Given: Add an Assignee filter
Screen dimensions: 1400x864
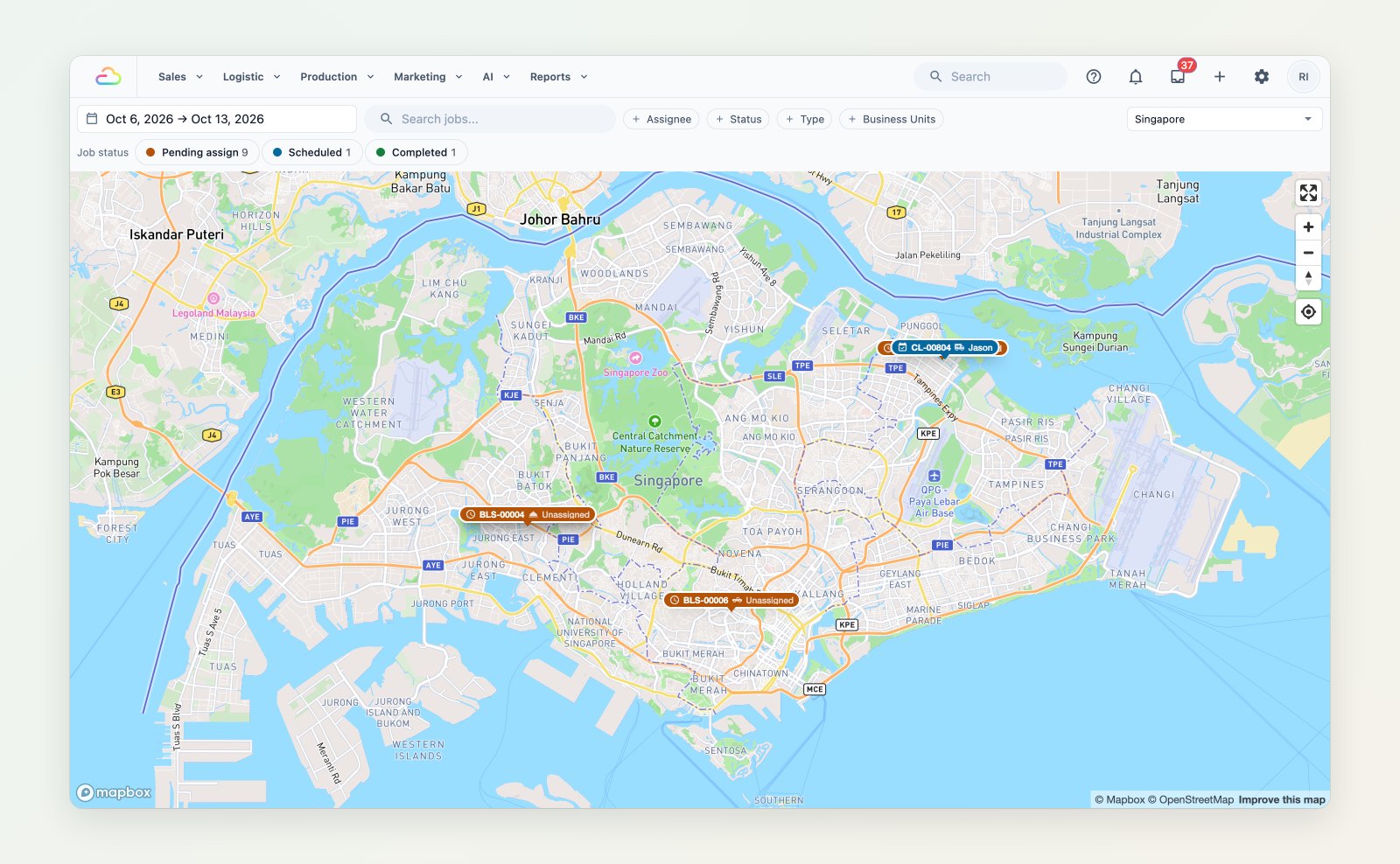Looking at the screenshot, I should (661, 119).
